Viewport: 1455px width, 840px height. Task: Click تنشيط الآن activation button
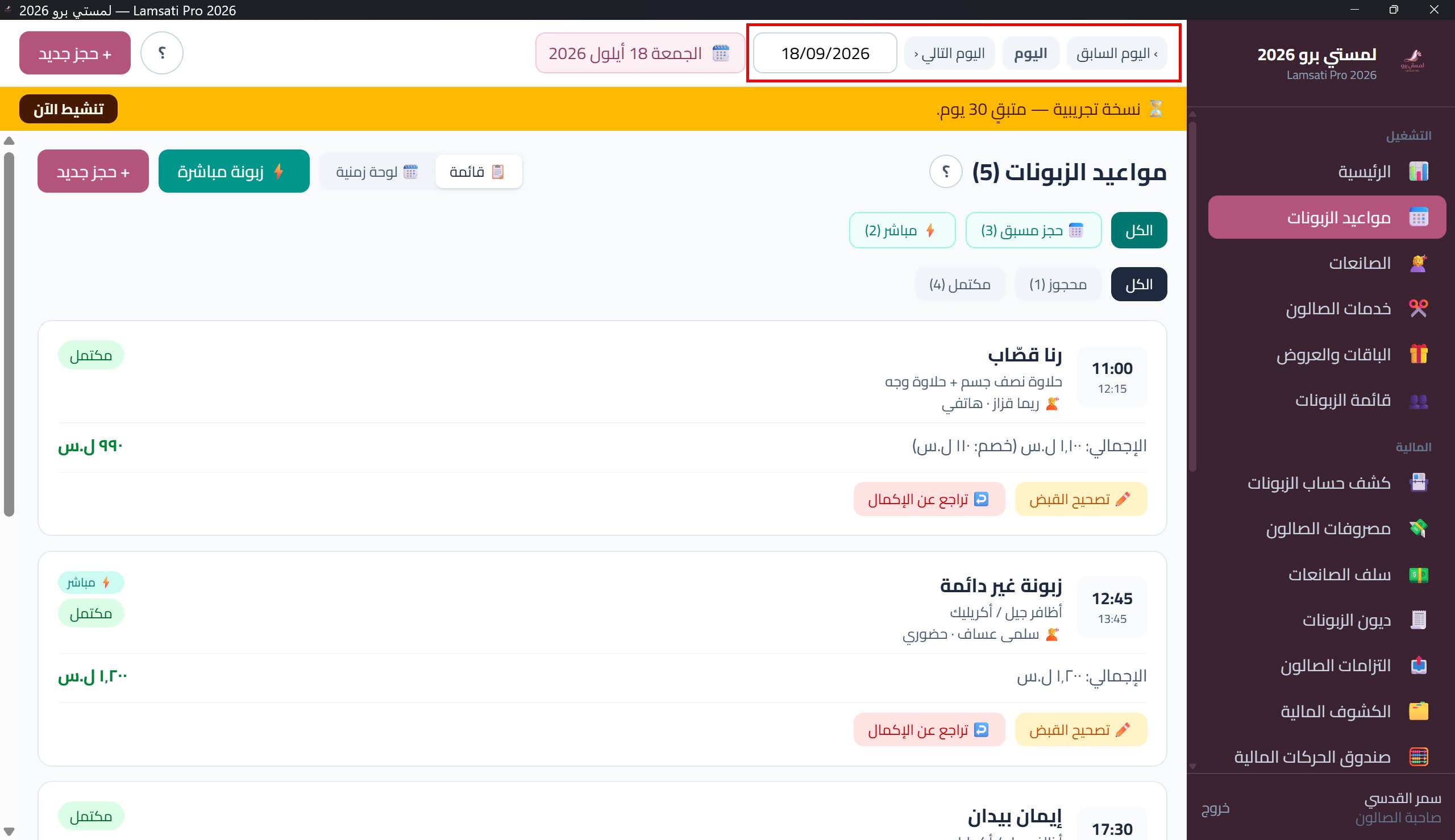tap(68, 109)
